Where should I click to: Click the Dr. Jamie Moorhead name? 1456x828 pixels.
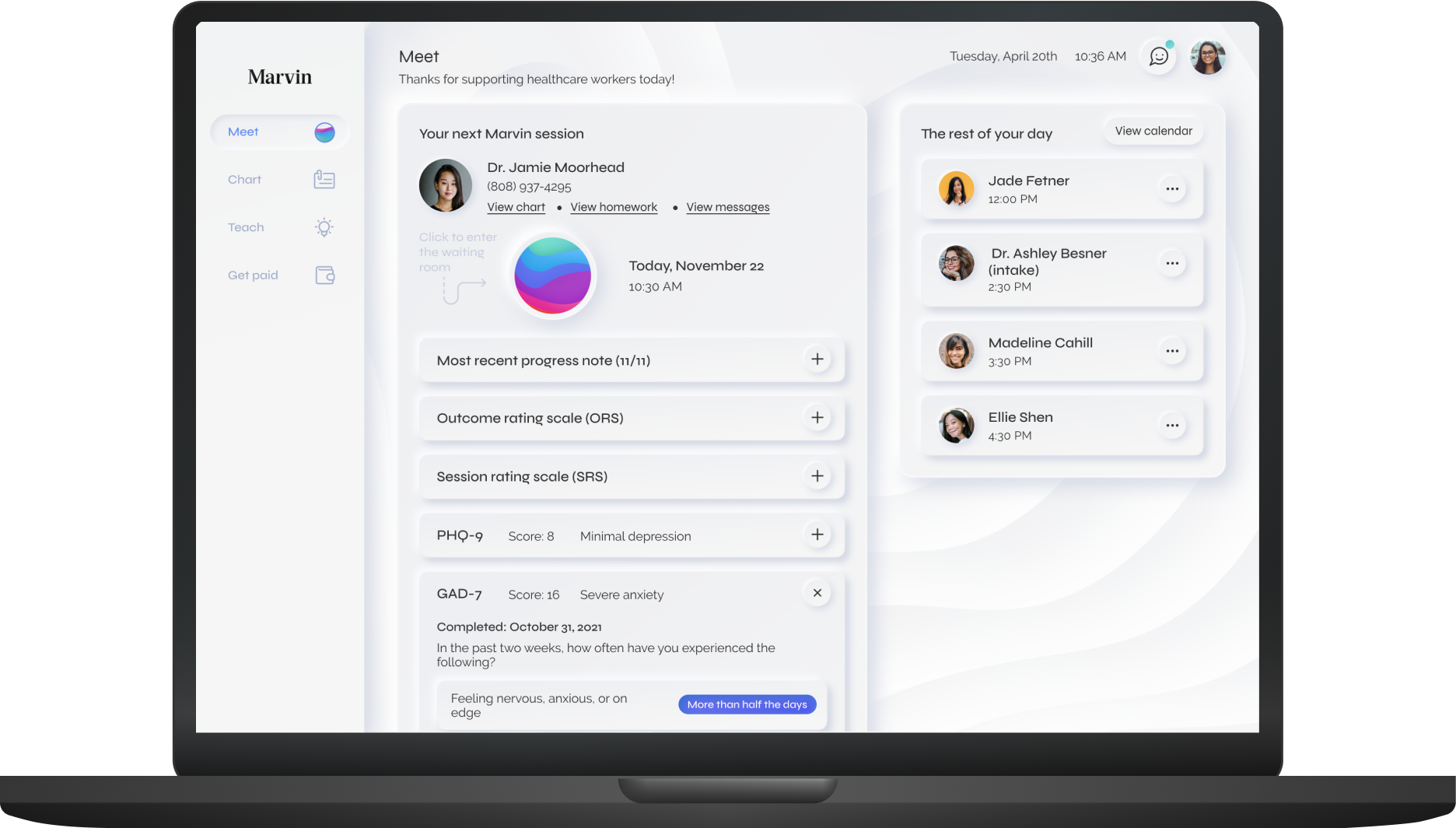coord(555,167)
